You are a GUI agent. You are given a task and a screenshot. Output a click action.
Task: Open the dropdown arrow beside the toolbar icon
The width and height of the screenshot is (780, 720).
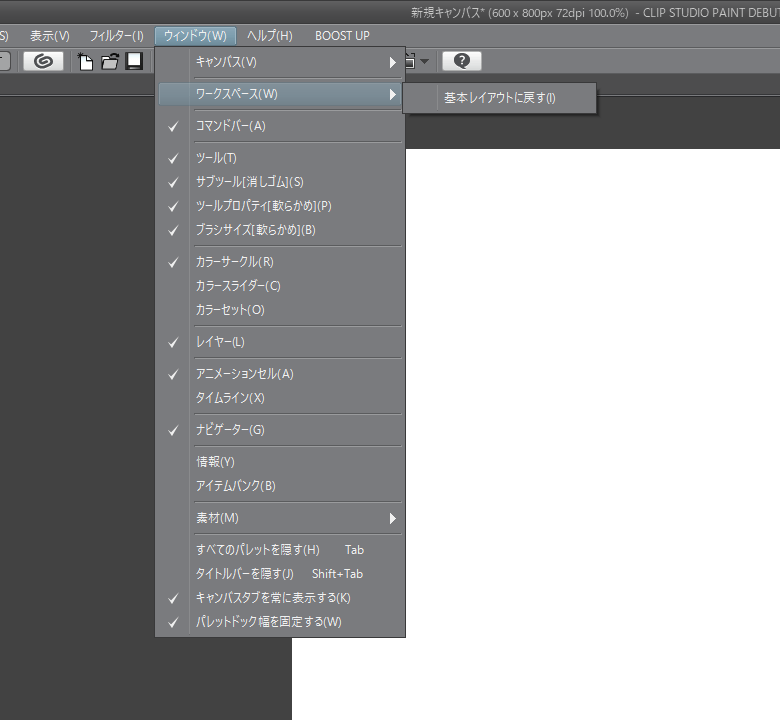click(x=424, y=62)
